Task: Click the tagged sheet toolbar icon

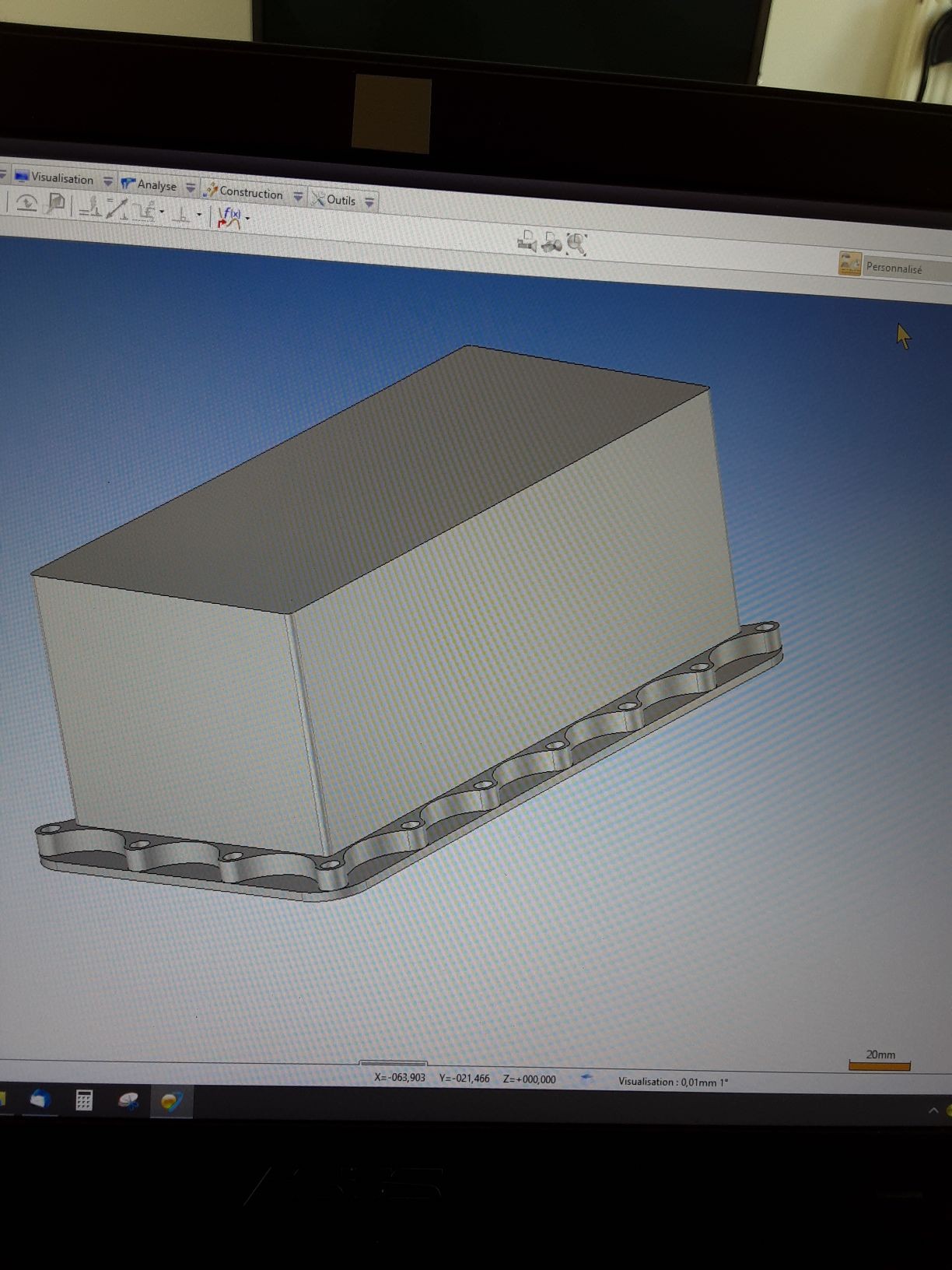Action: tap(56, 205)
